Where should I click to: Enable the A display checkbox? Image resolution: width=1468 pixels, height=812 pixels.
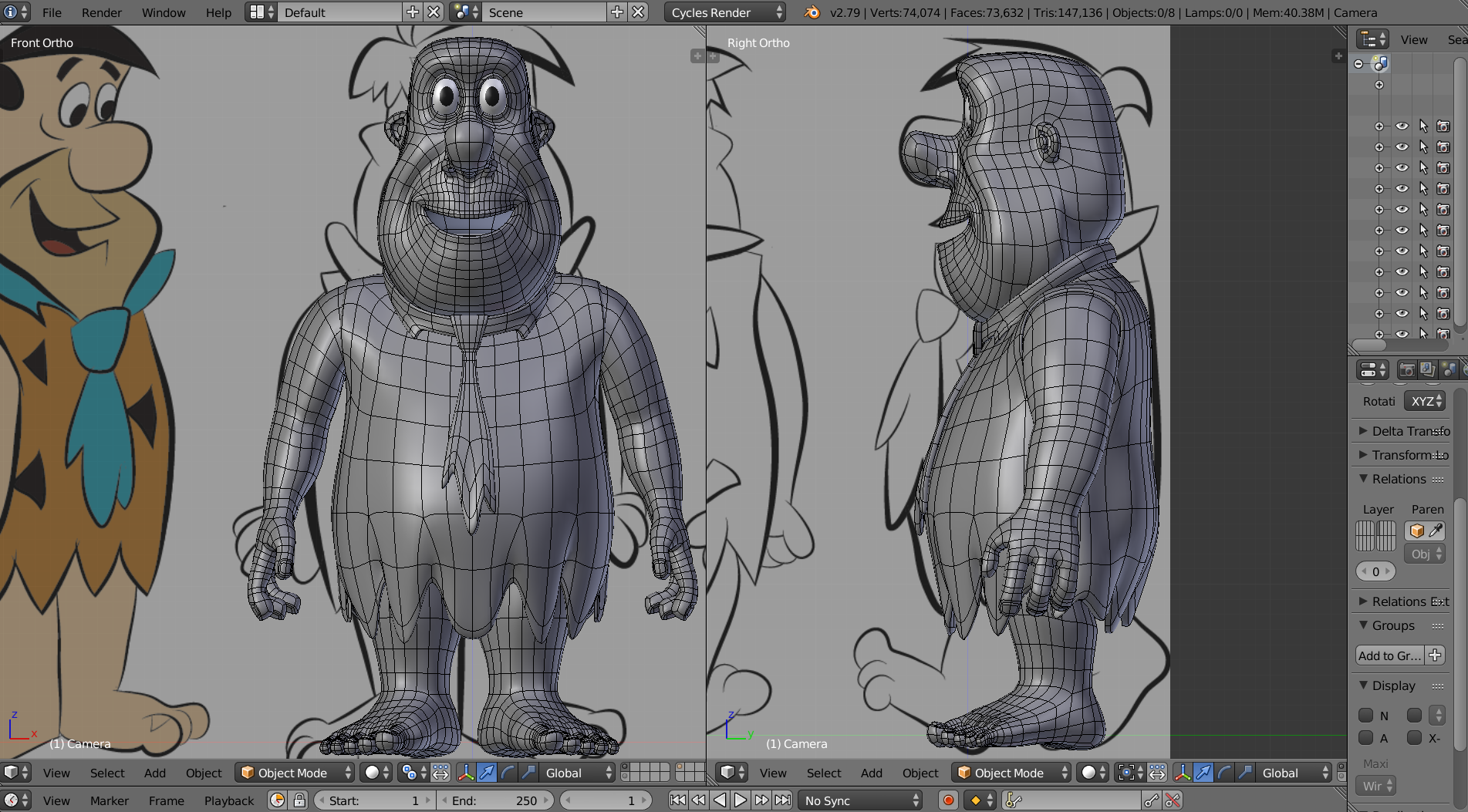pyautogui.click(x=1365, y=738)
